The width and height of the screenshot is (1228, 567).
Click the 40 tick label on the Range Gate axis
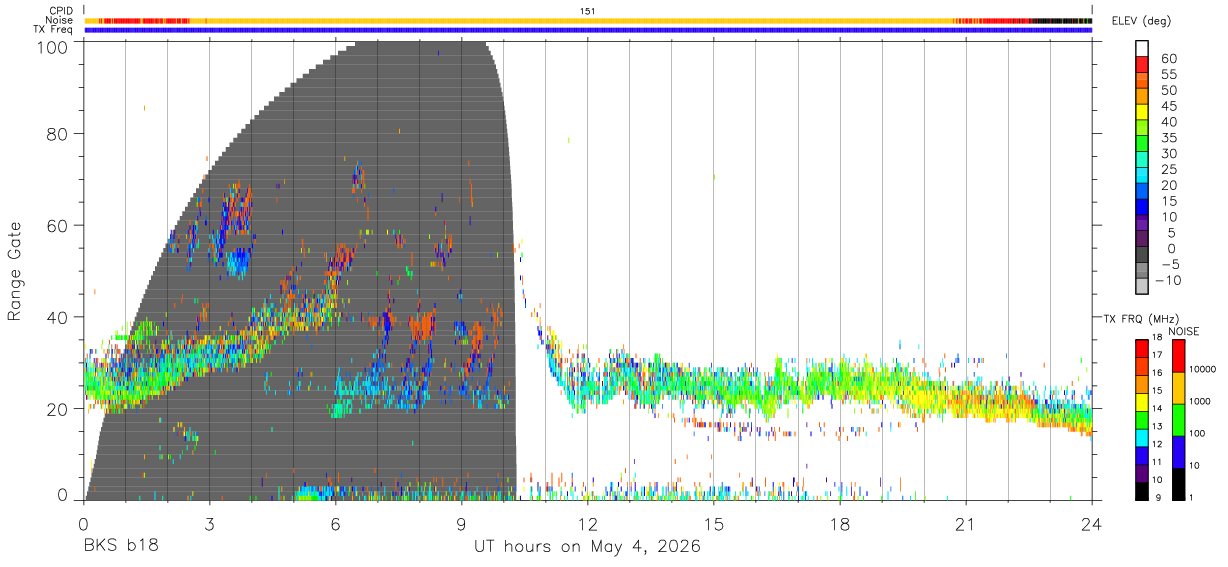tap(58, 317)
